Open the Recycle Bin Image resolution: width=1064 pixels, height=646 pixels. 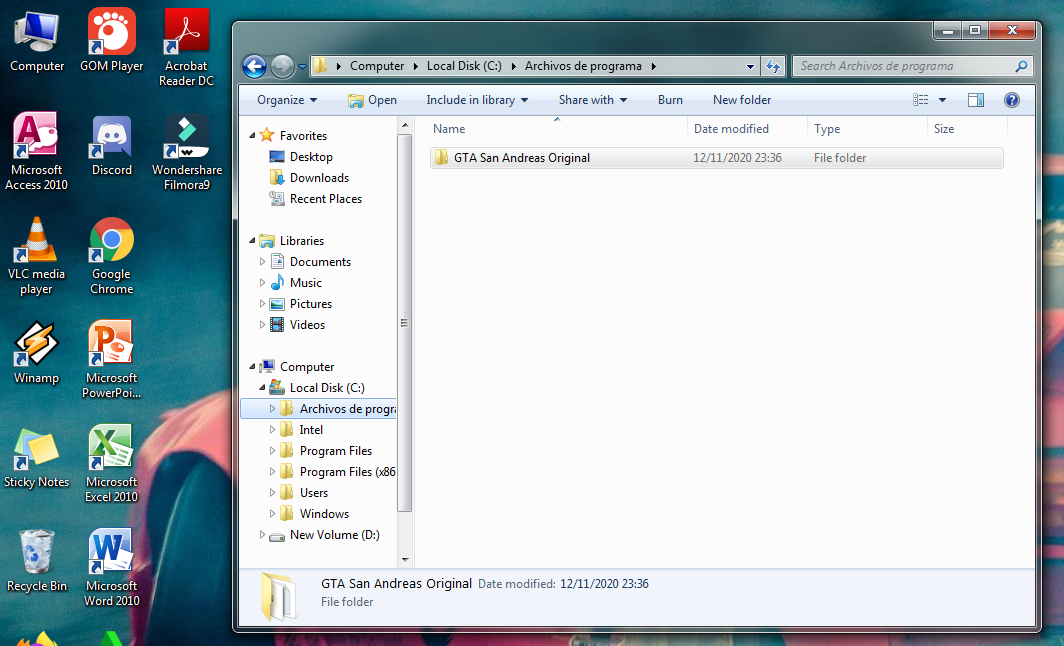click(37, 561)
